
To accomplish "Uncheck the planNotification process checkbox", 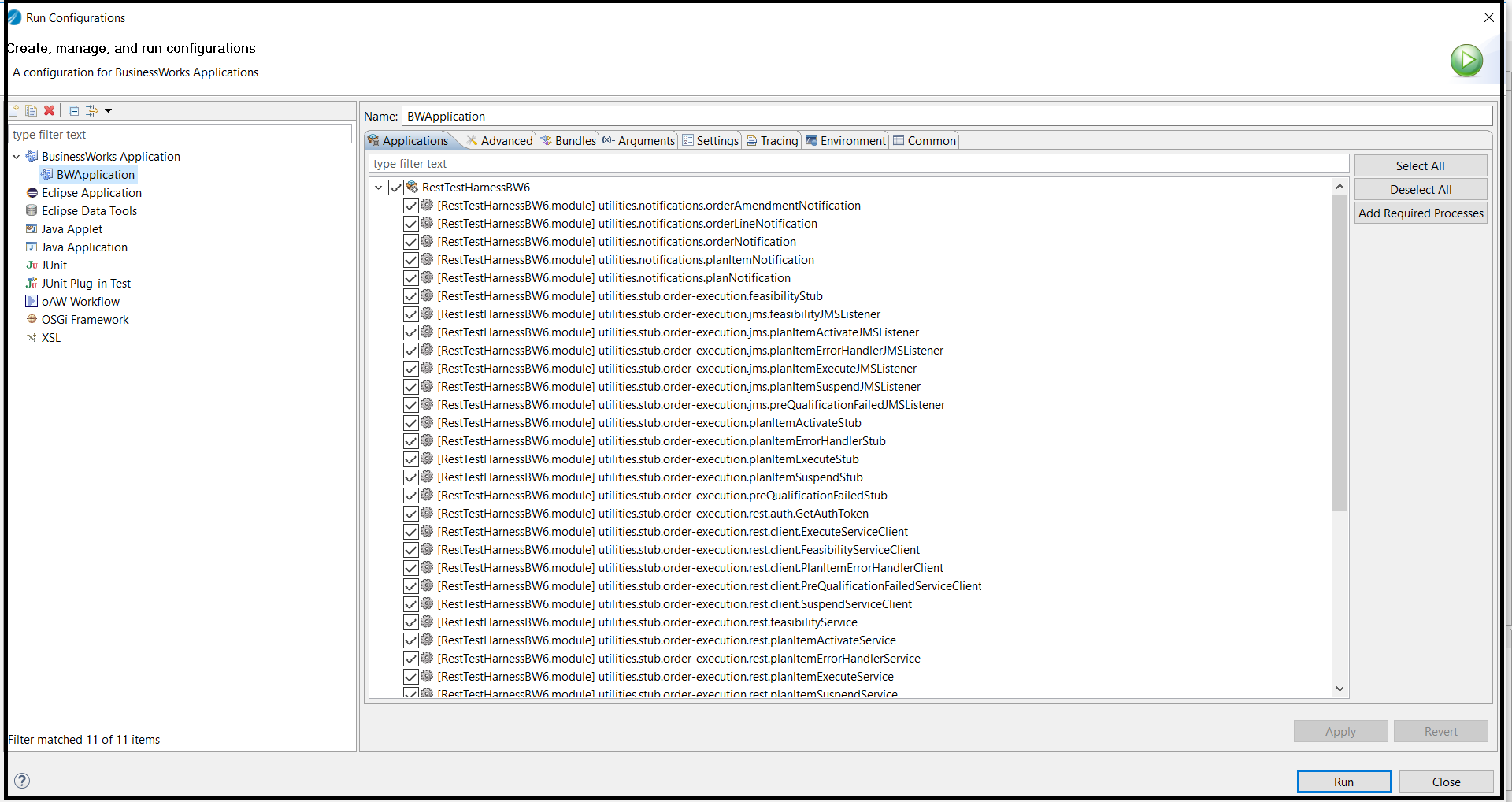I will 410,278.
